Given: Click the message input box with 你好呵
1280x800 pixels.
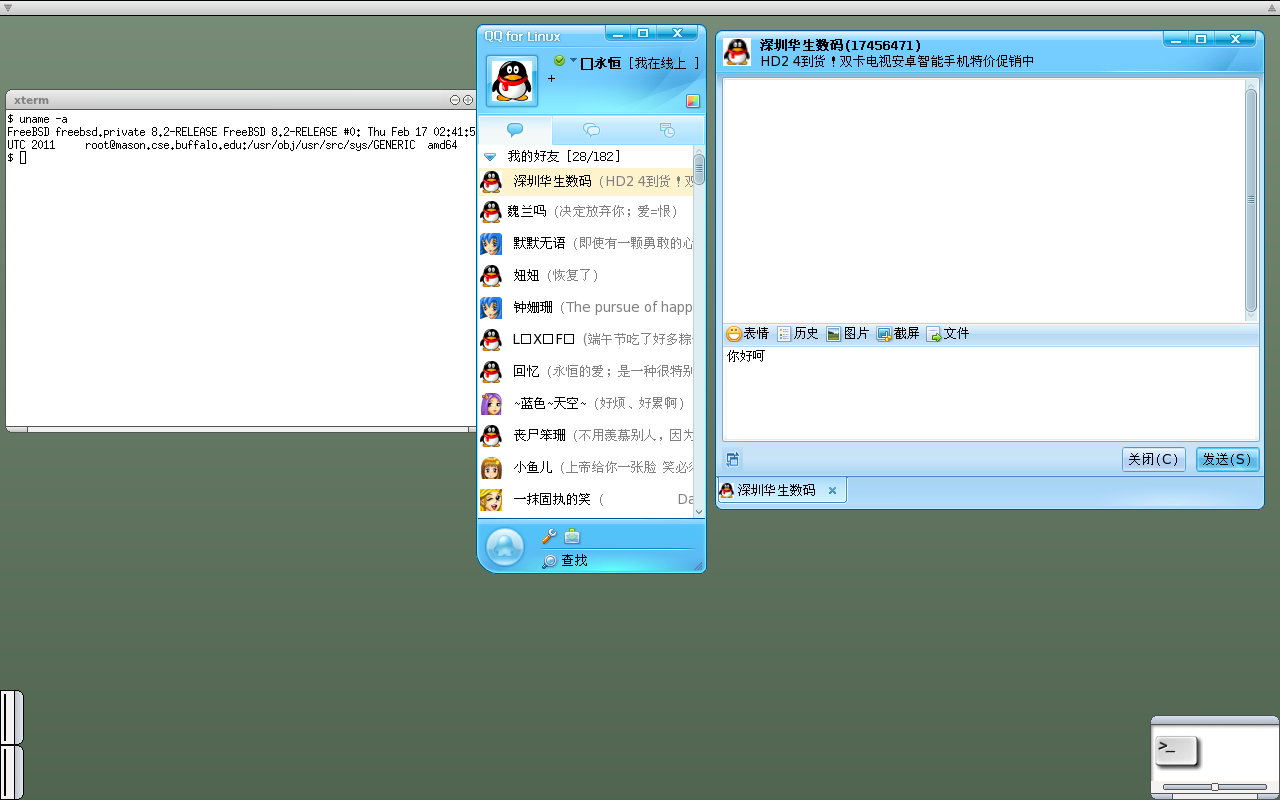Looking at the screenshot, I should (990, 393).
